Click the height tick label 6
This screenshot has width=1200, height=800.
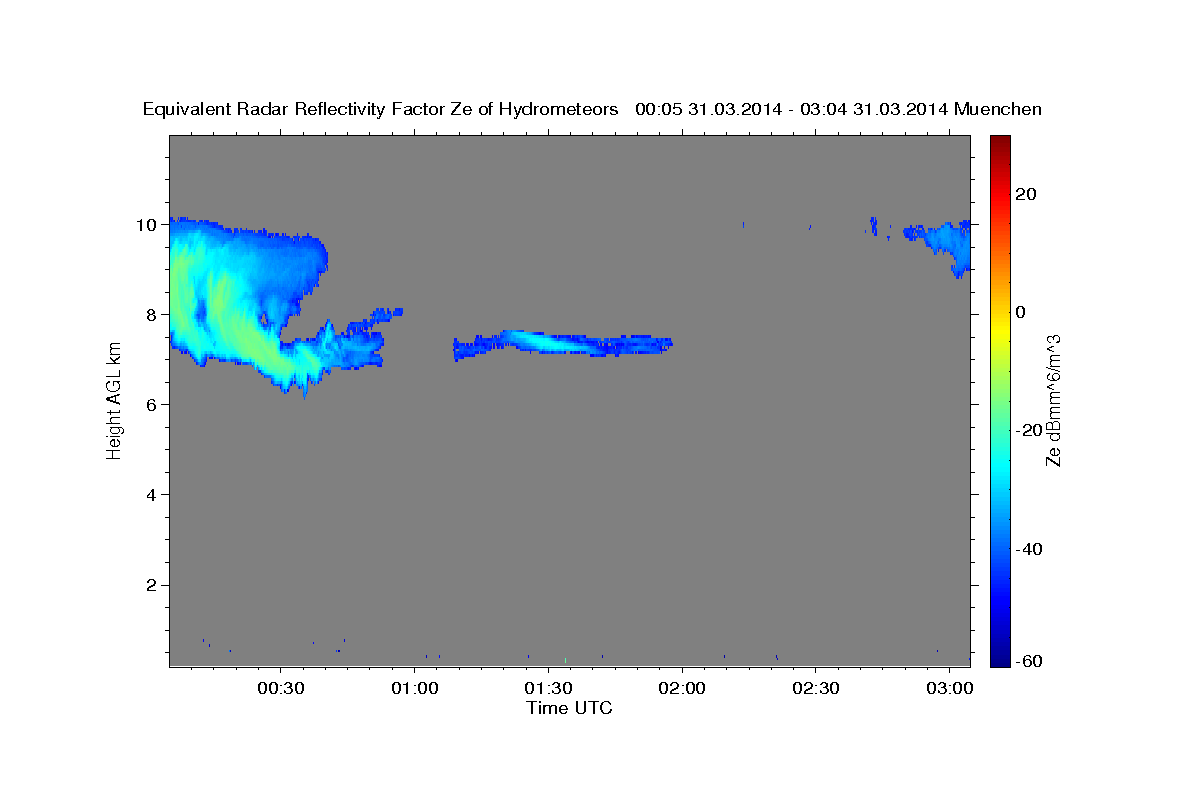click(x=152, y=405)
